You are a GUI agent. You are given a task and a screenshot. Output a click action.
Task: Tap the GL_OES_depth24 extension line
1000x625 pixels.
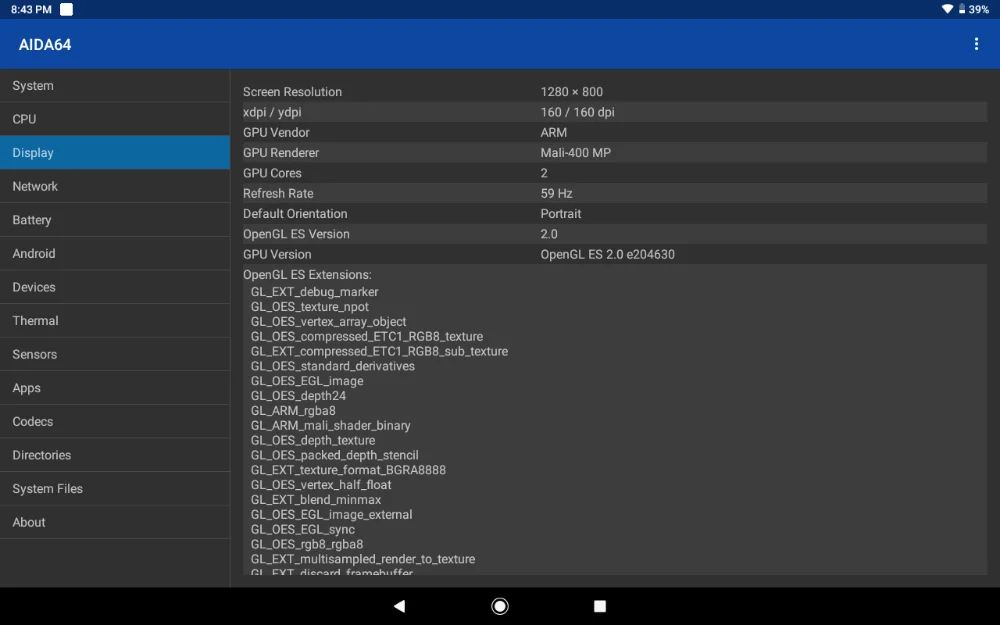click(298, 396)
